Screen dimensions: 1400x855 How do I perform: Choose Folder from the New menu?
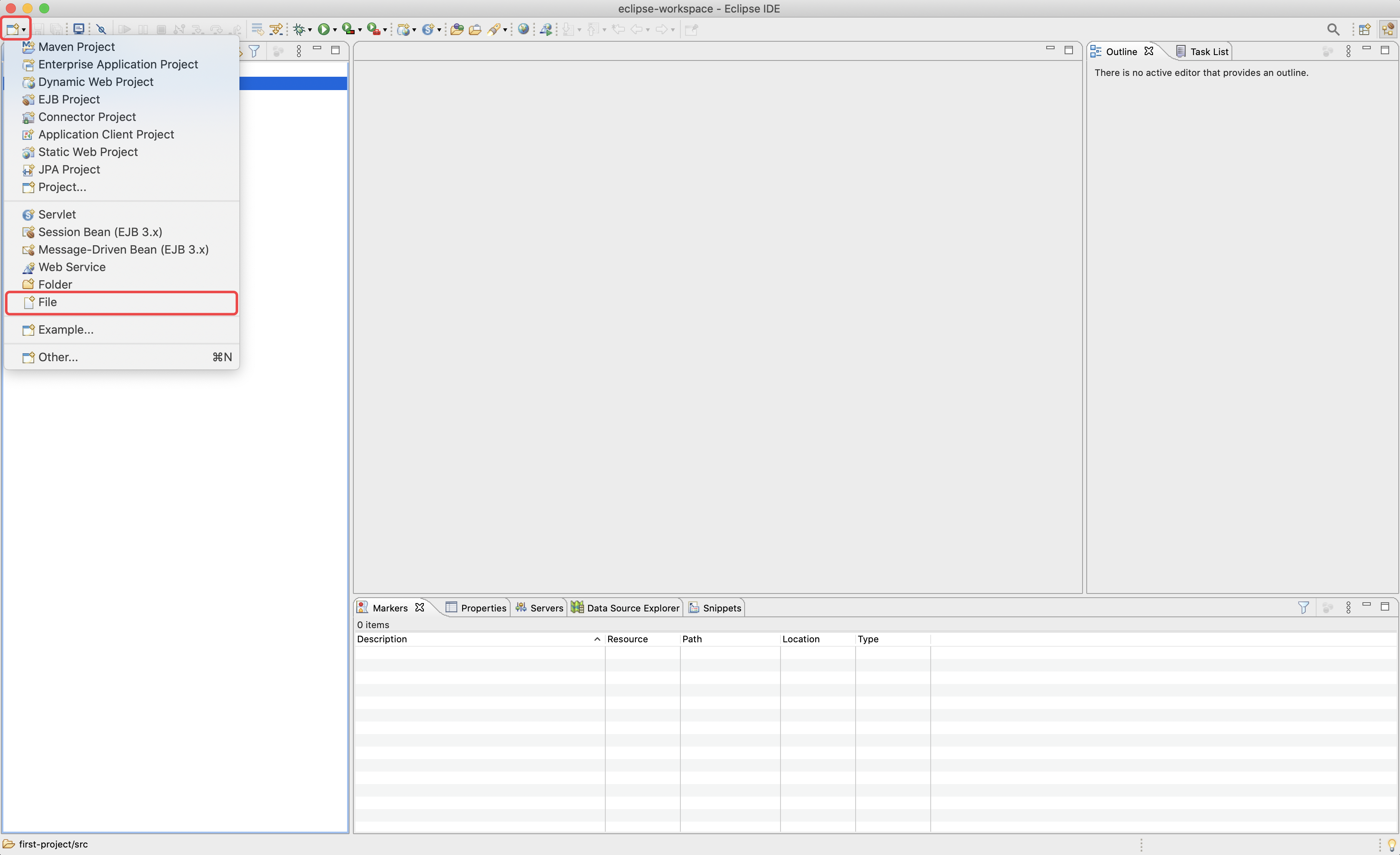pyautogui.click(x=121, y=284)
